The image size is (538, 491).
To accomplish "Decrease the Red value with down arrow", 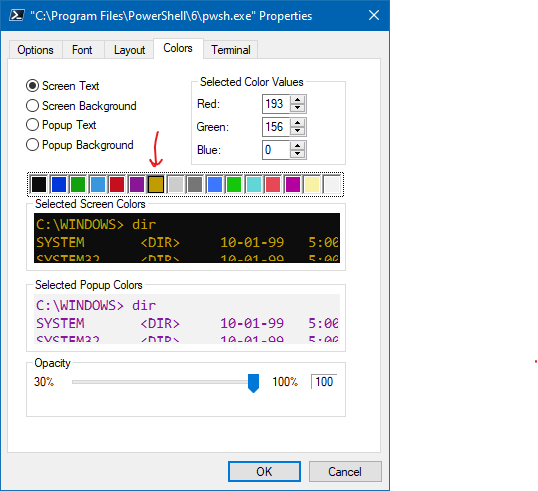I will [x=297, y=108].
